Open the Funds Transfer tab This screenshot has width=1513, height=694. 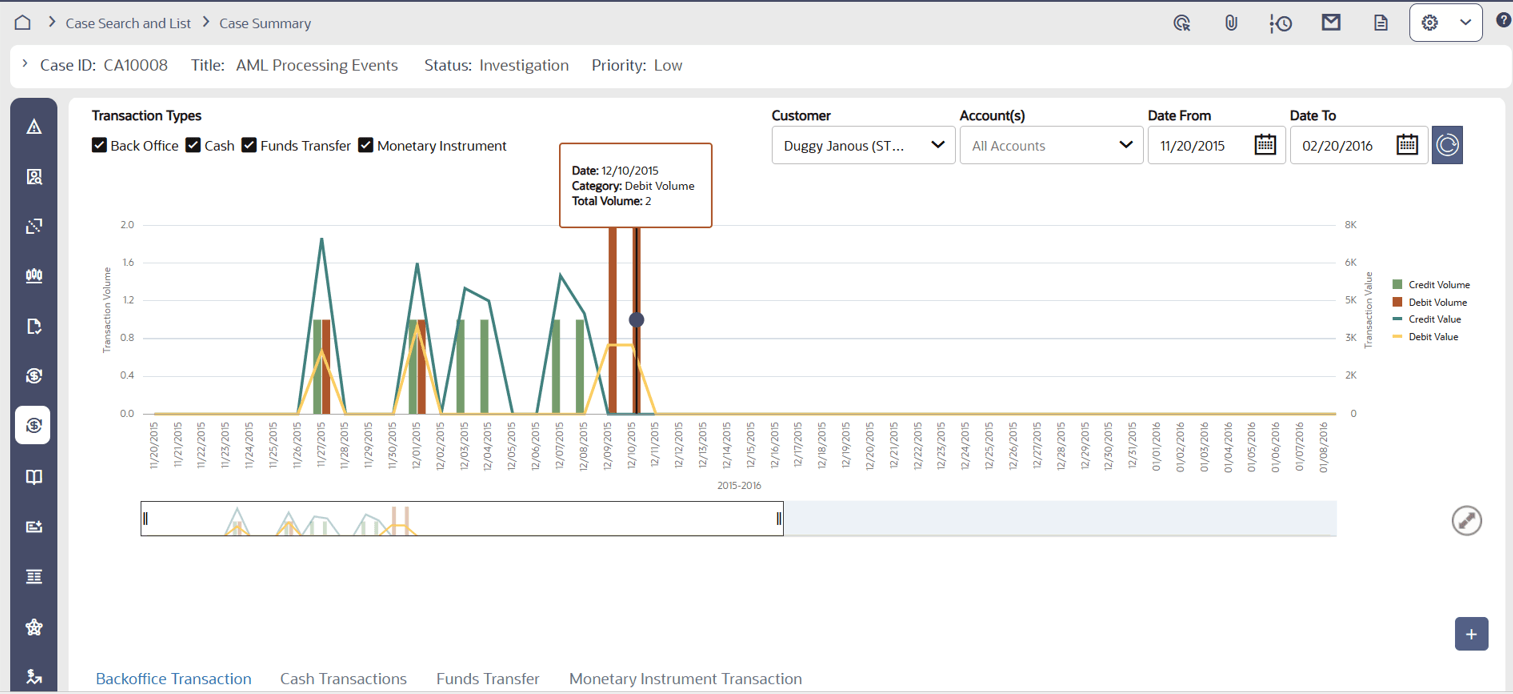[487, 679]
